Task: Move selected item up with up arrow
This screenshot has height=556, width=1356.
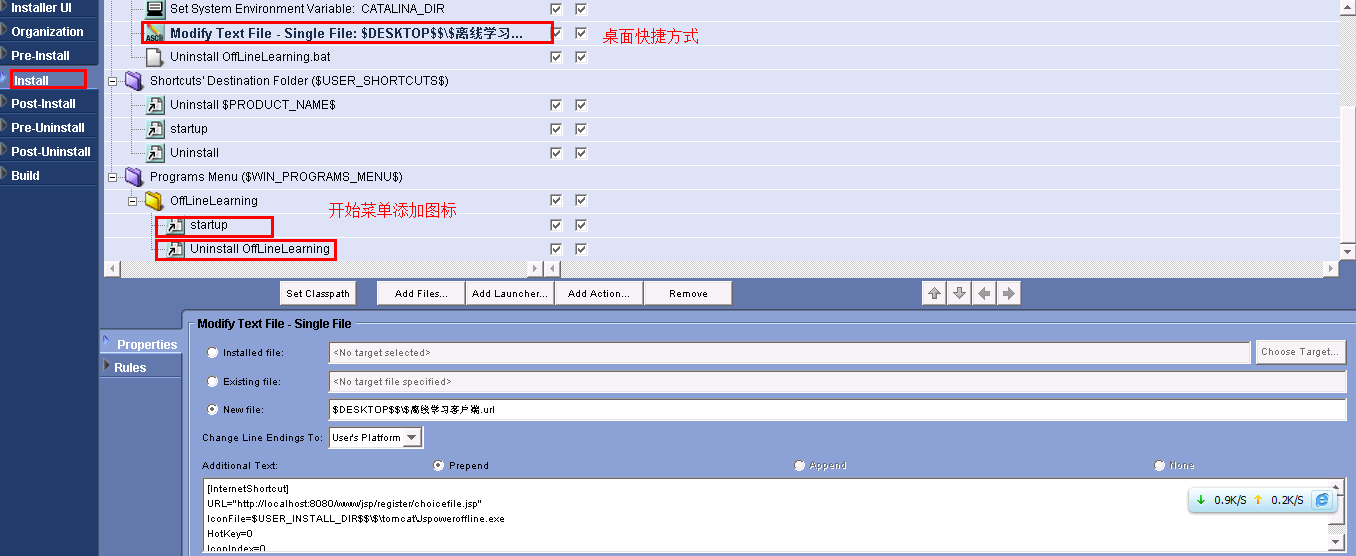Action: [x=934, y=293]
